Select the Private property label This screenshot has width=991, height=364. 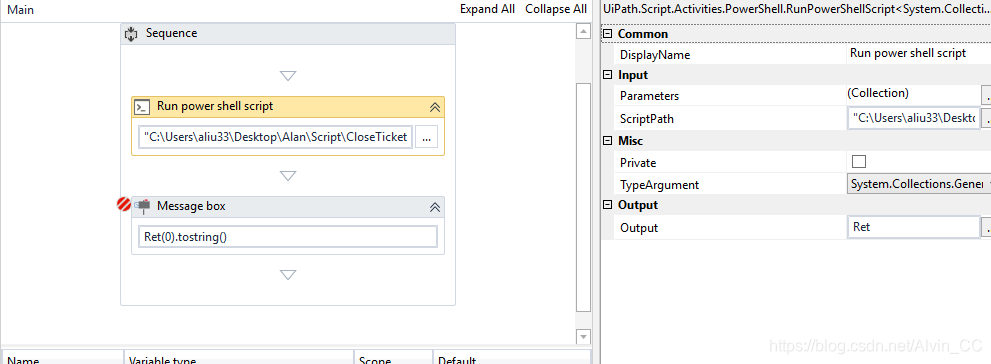coord(638,163)
